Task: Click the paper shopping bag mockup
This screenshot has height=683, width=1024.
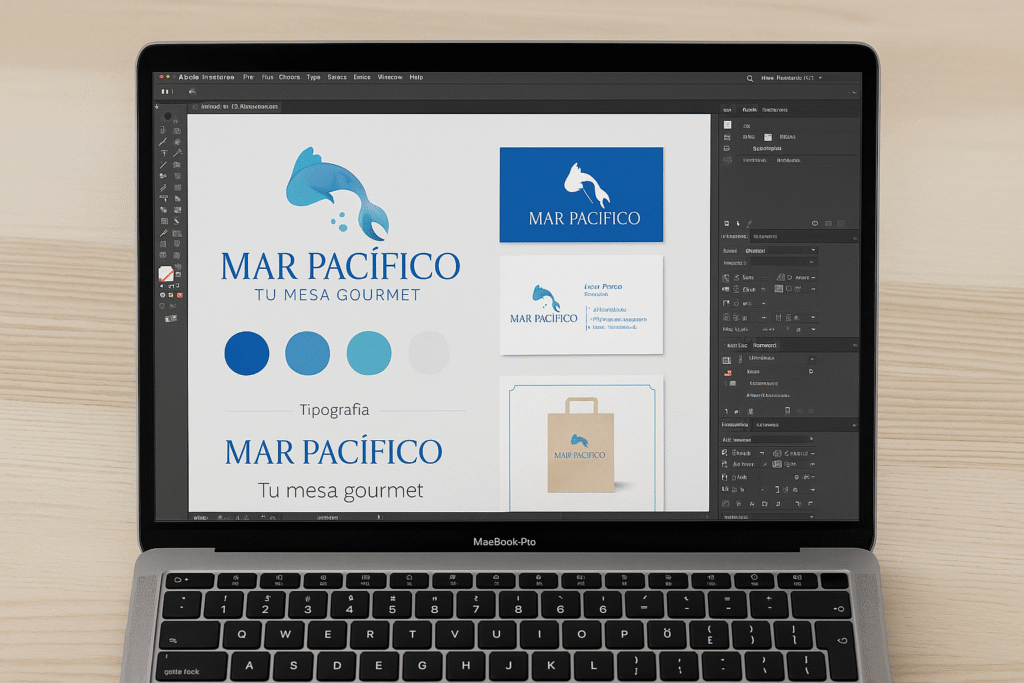Action: point(579,445)
